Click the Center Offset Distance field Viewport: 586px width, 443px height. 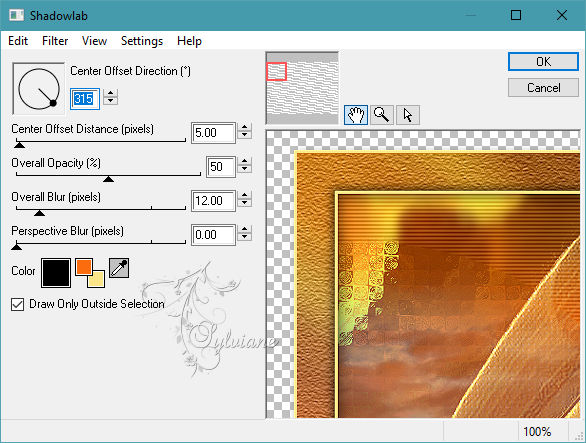coord(213,133)
